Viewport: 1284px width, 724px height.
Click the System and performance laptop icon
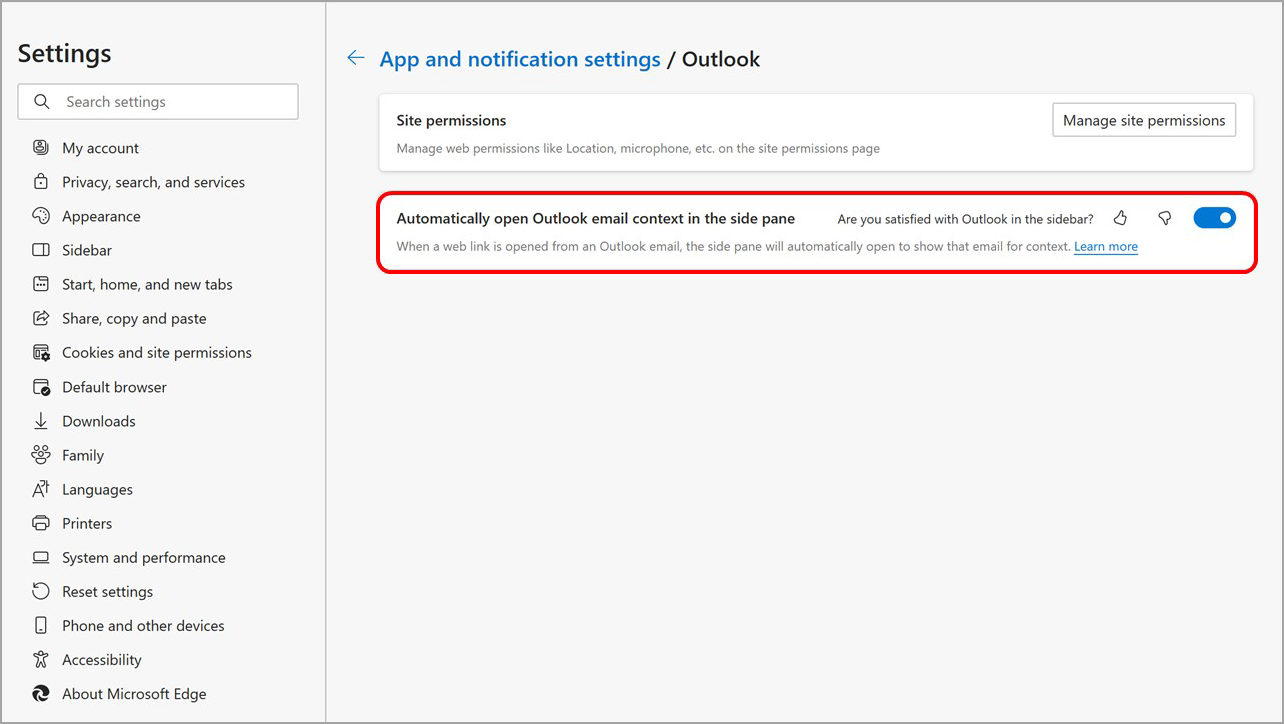pos(41,557)
